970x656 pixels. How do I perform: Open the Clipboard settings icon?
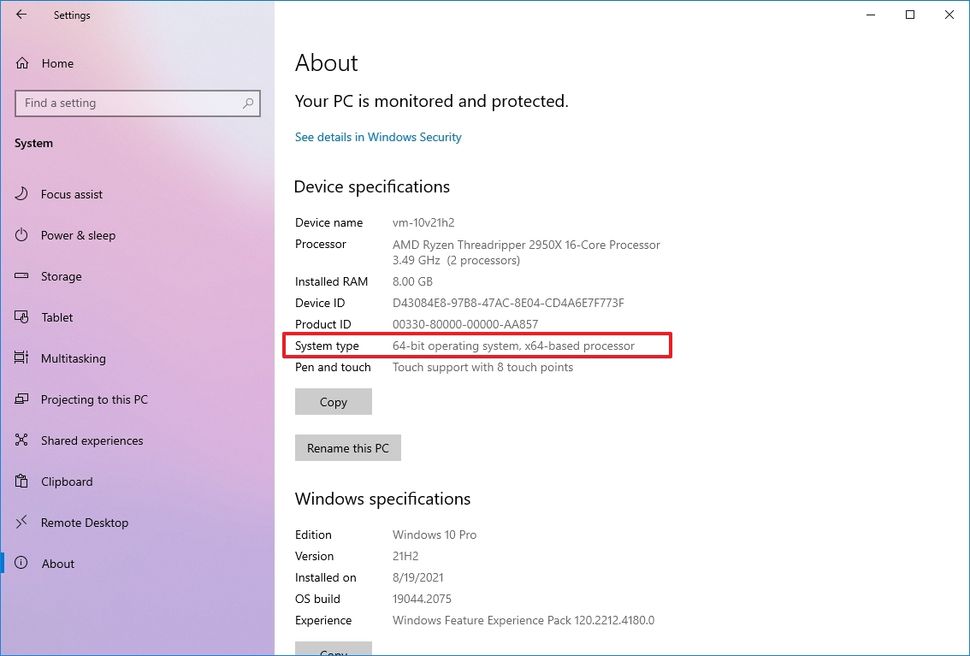tap(22, 481)
